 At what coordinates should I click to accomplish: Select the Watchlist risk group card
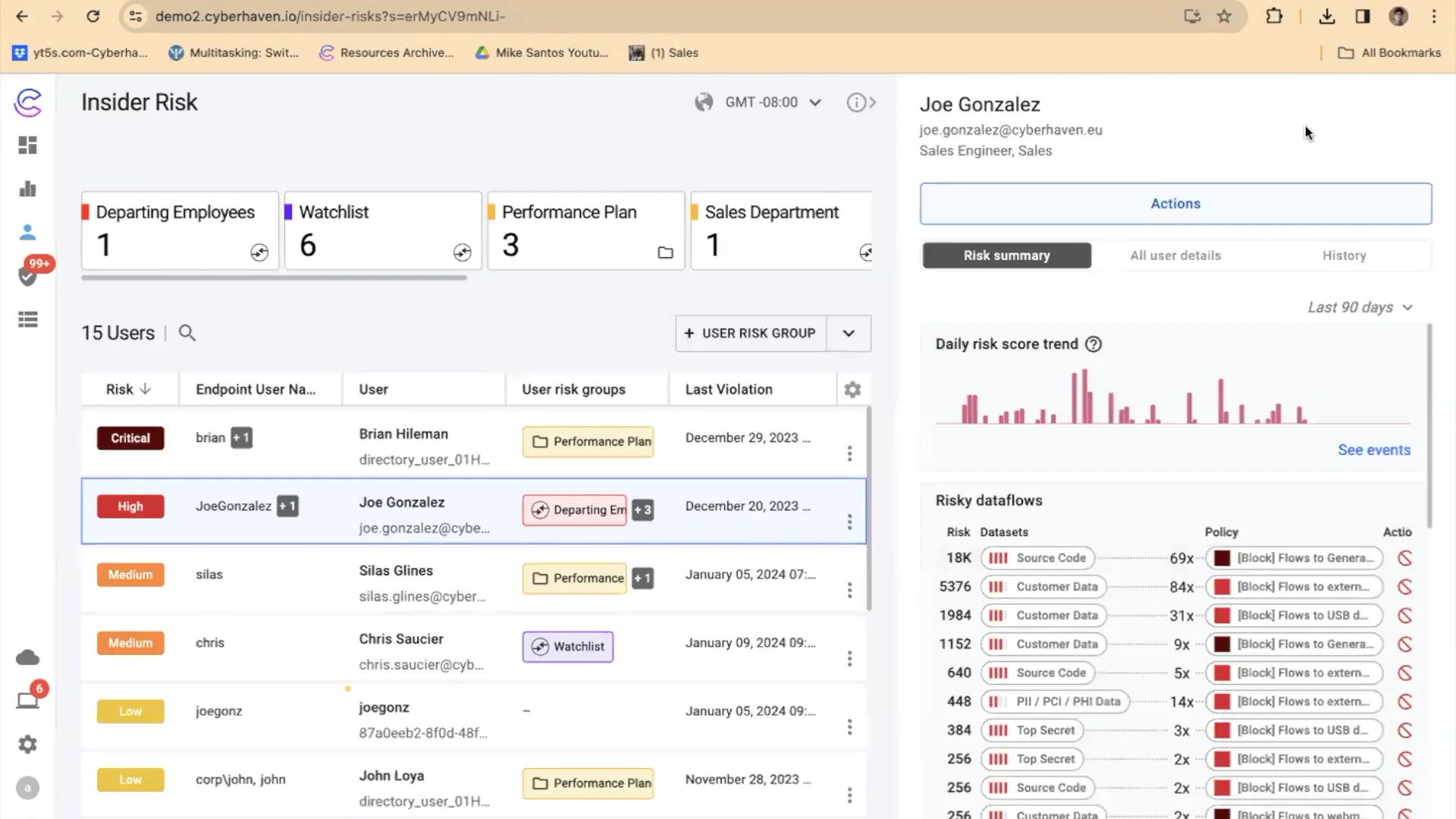pos(382,231)
